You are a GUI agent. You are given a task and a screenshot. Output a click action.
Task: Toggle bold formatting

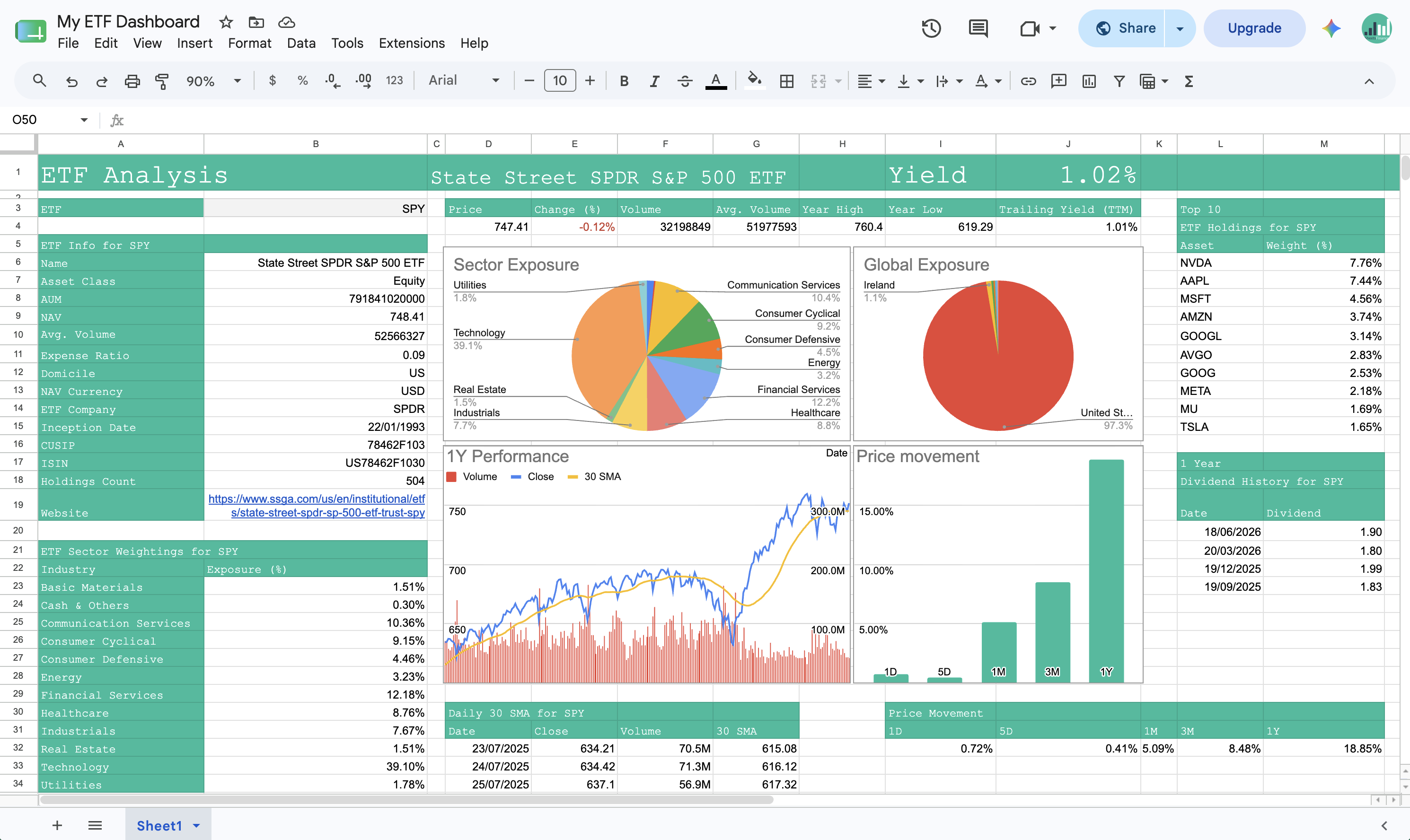pos(624,81)
